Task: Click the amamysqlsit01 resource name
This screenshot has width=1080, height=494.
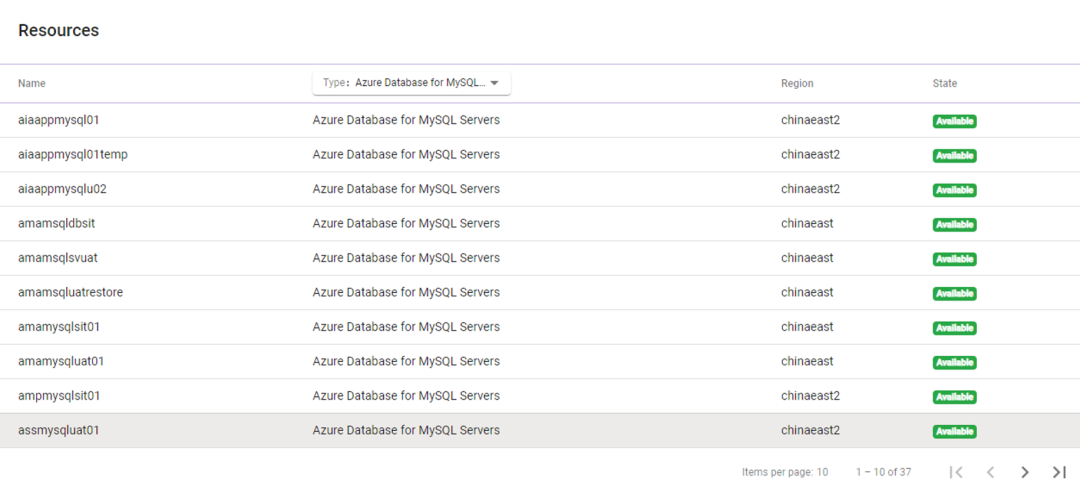Action: (59, 327)
